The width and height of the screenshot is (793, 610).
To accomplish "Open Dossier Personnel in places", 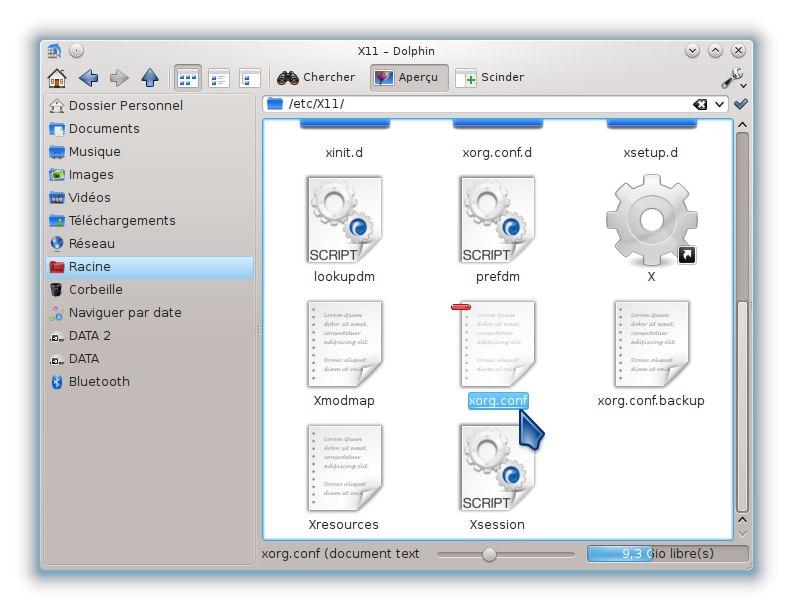I will 149,106.
